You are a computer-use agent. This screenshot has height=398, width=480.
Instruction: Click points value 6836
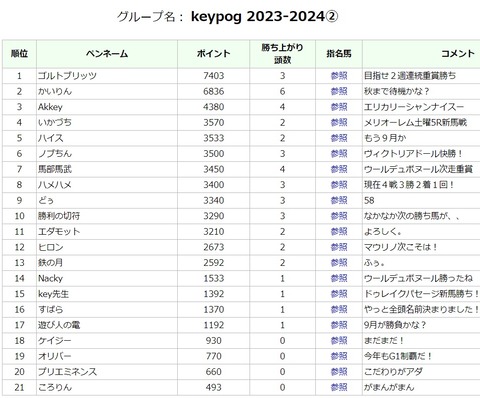tap(214, 91)
